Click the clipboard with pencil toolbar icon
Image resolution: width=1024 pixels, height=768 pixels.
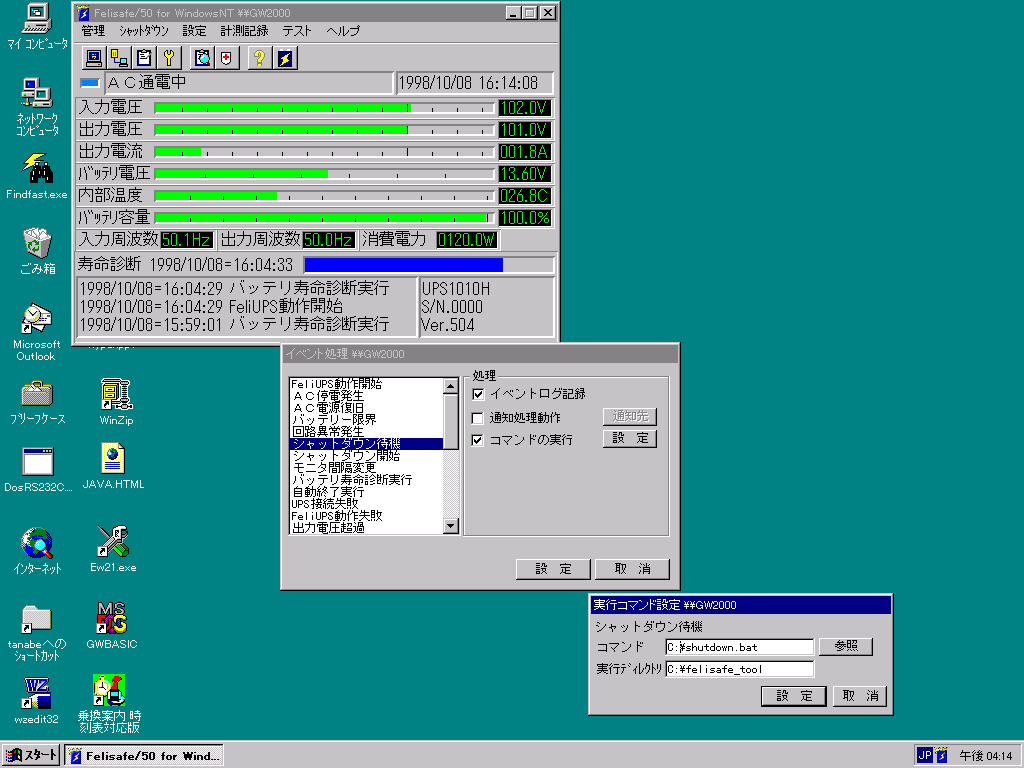145,58
